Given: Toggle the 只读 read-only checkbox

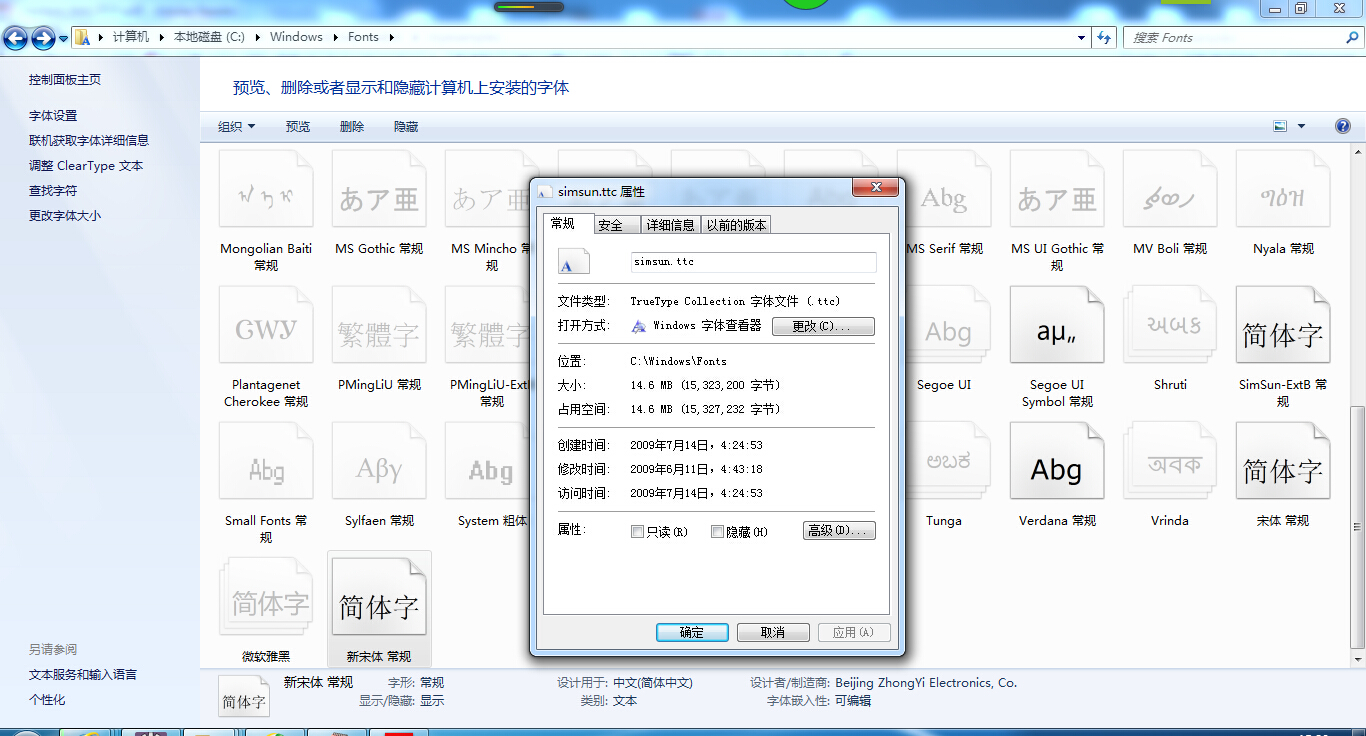Looking at the screenshot, I should point(637,532).
